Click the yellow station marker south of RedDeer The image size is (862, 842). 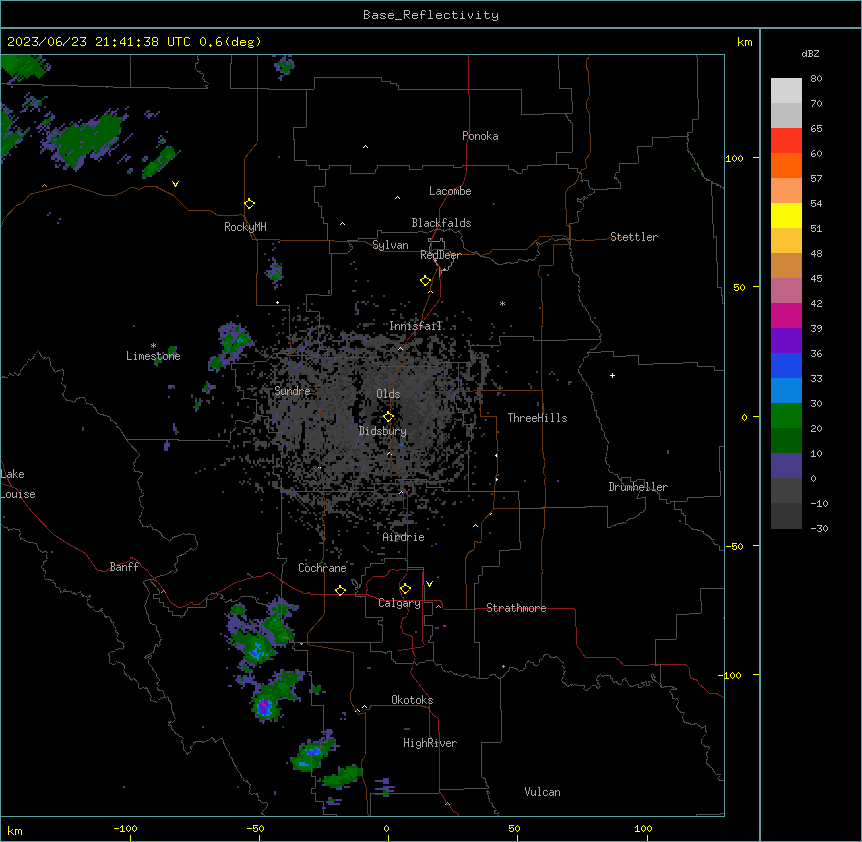coord(426,281)
